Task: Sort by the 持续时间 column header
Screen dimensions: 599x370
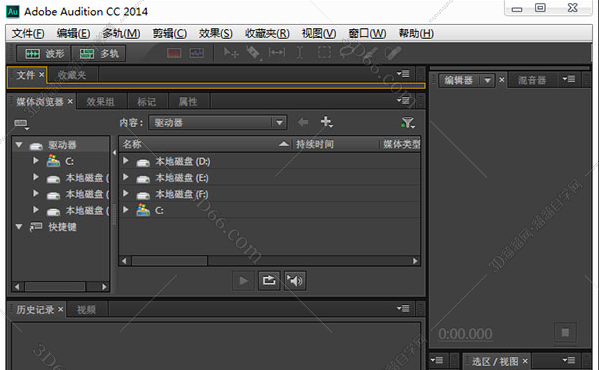Action: click(x=335, y=144)
